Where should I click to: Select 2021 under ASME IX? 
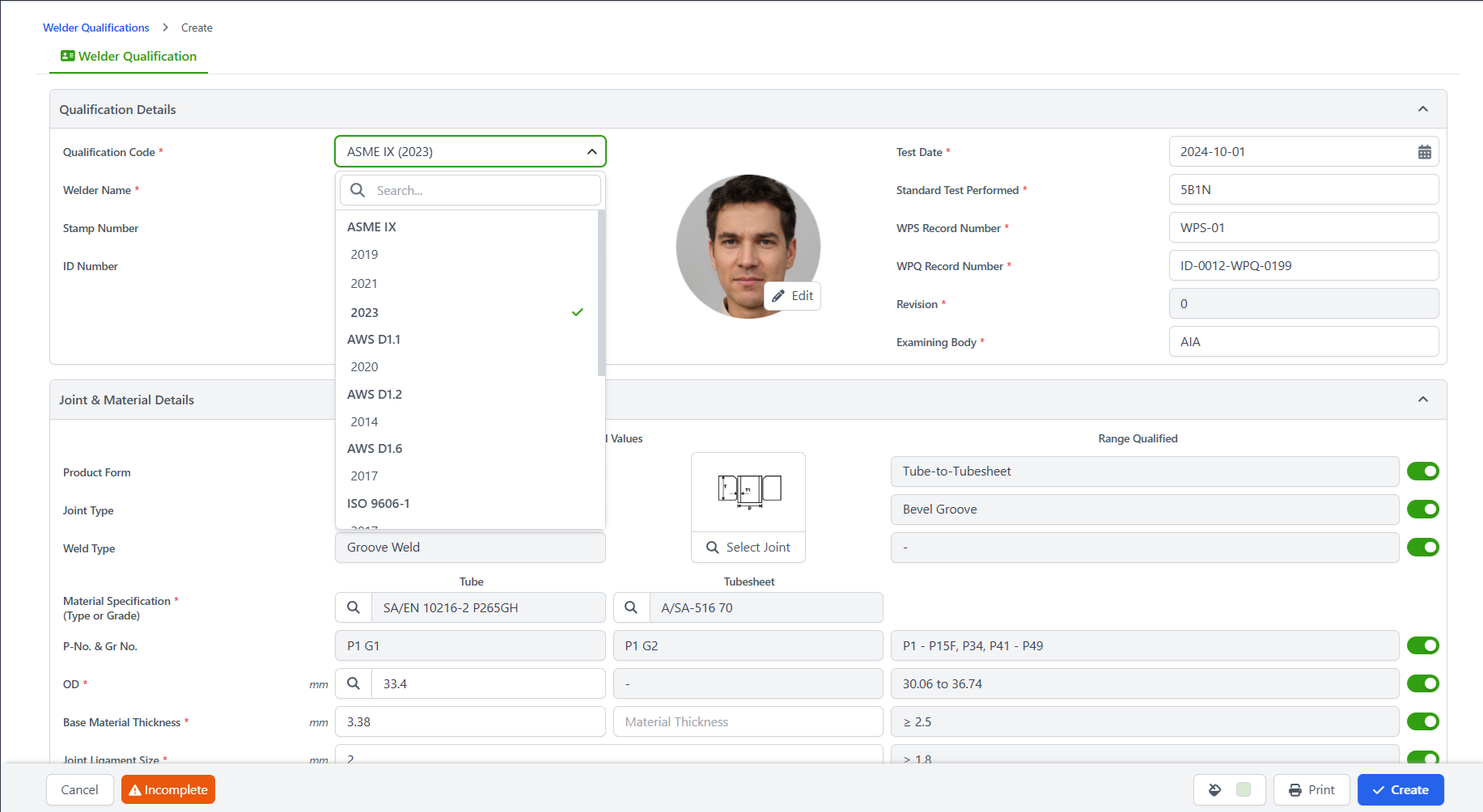(x=364, y=284)
